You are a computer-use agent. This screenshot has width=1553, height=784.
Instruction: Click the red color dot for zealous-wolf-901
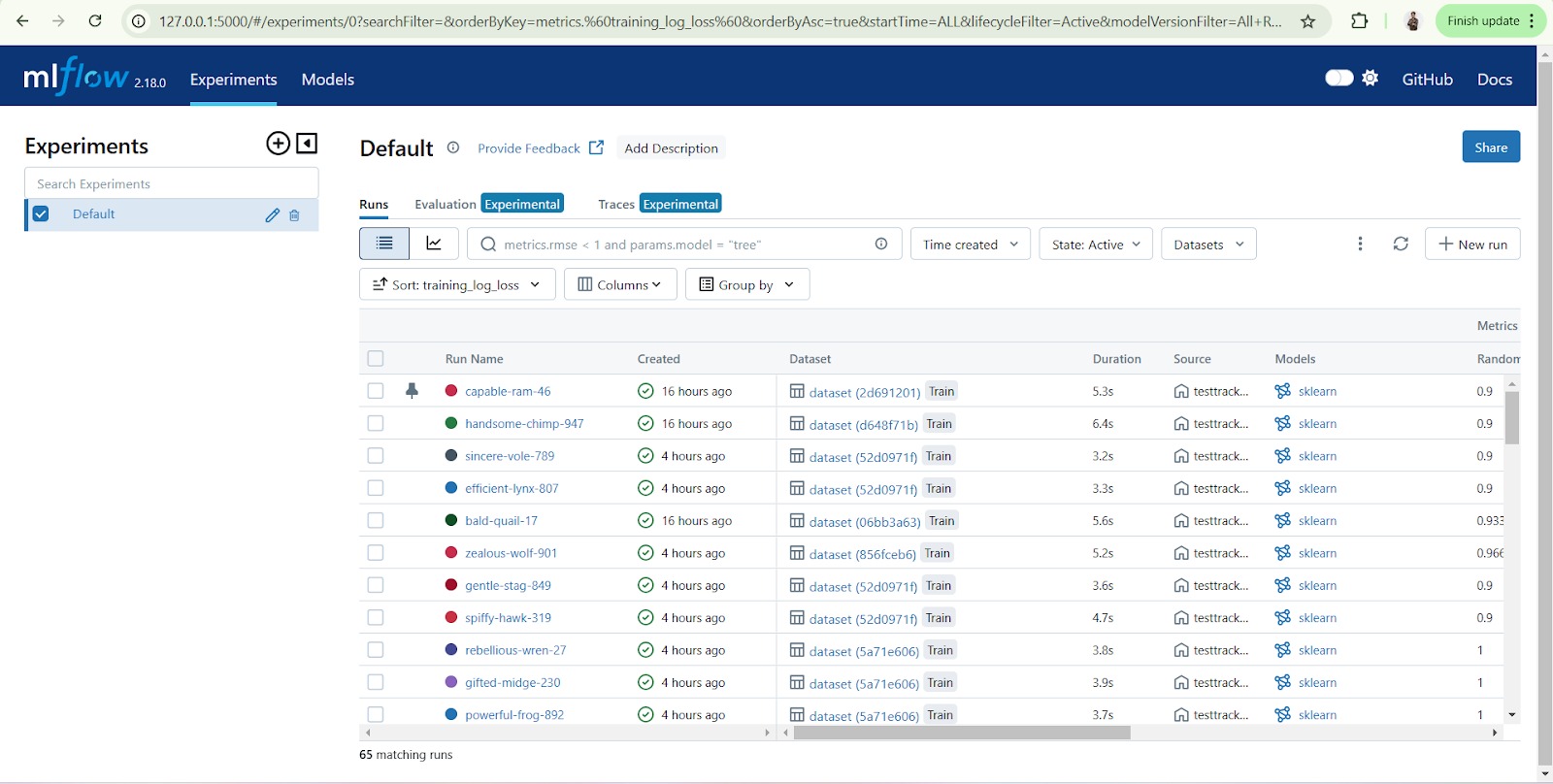click(451, 552)
